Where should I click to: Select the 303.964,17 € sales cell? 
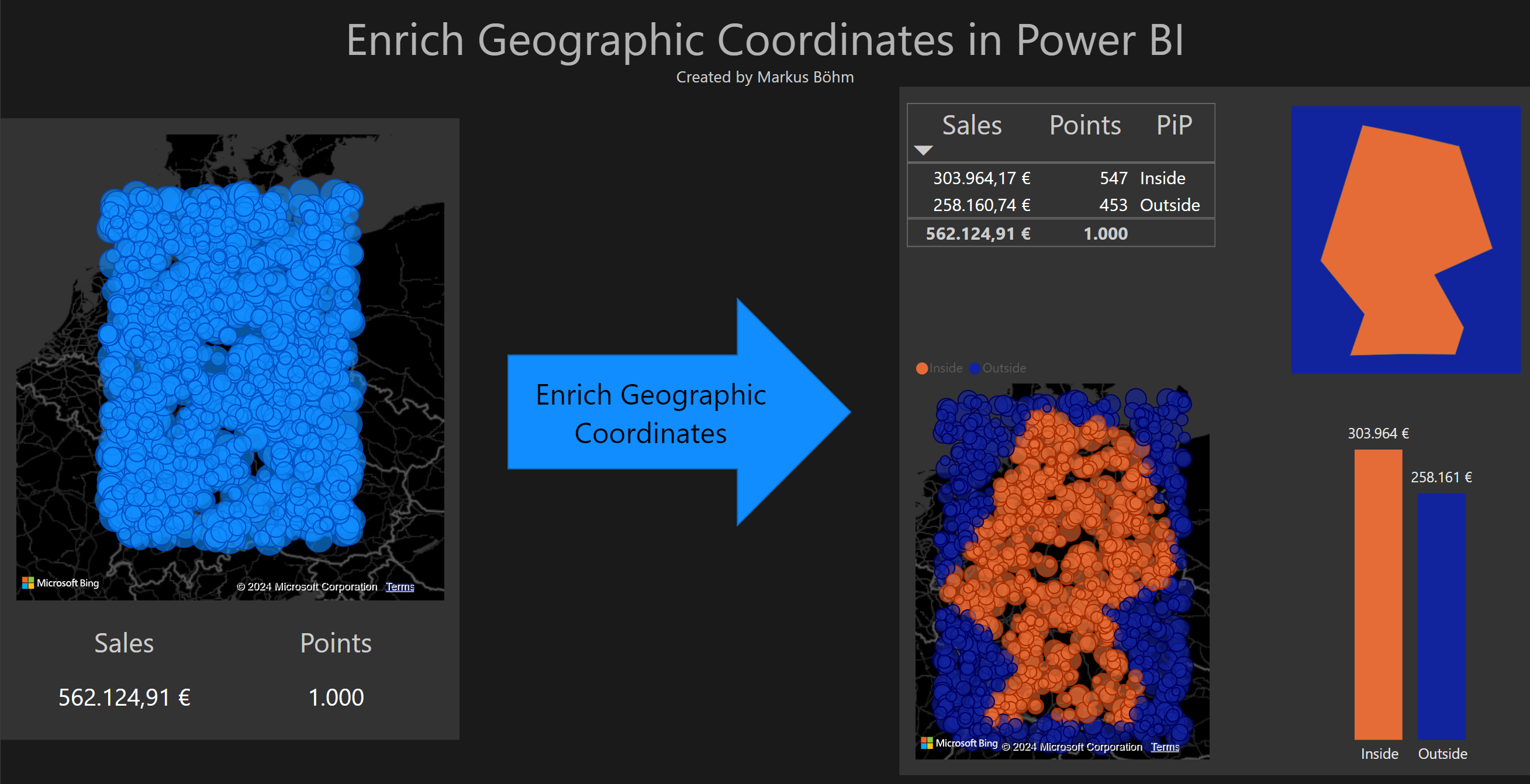(x=982, y=178)
